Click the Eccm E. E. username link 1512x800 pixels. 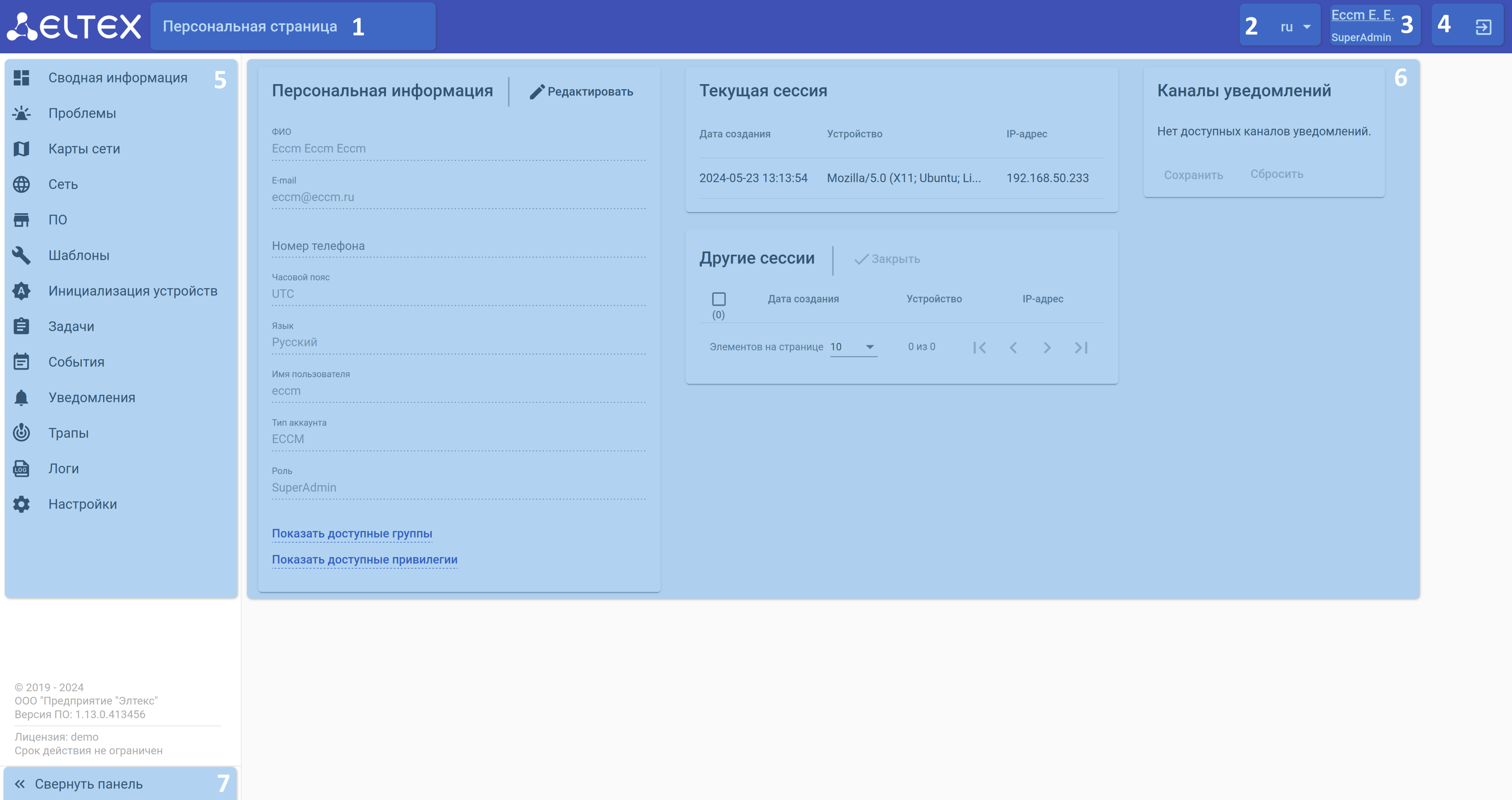click(1362, 15)
